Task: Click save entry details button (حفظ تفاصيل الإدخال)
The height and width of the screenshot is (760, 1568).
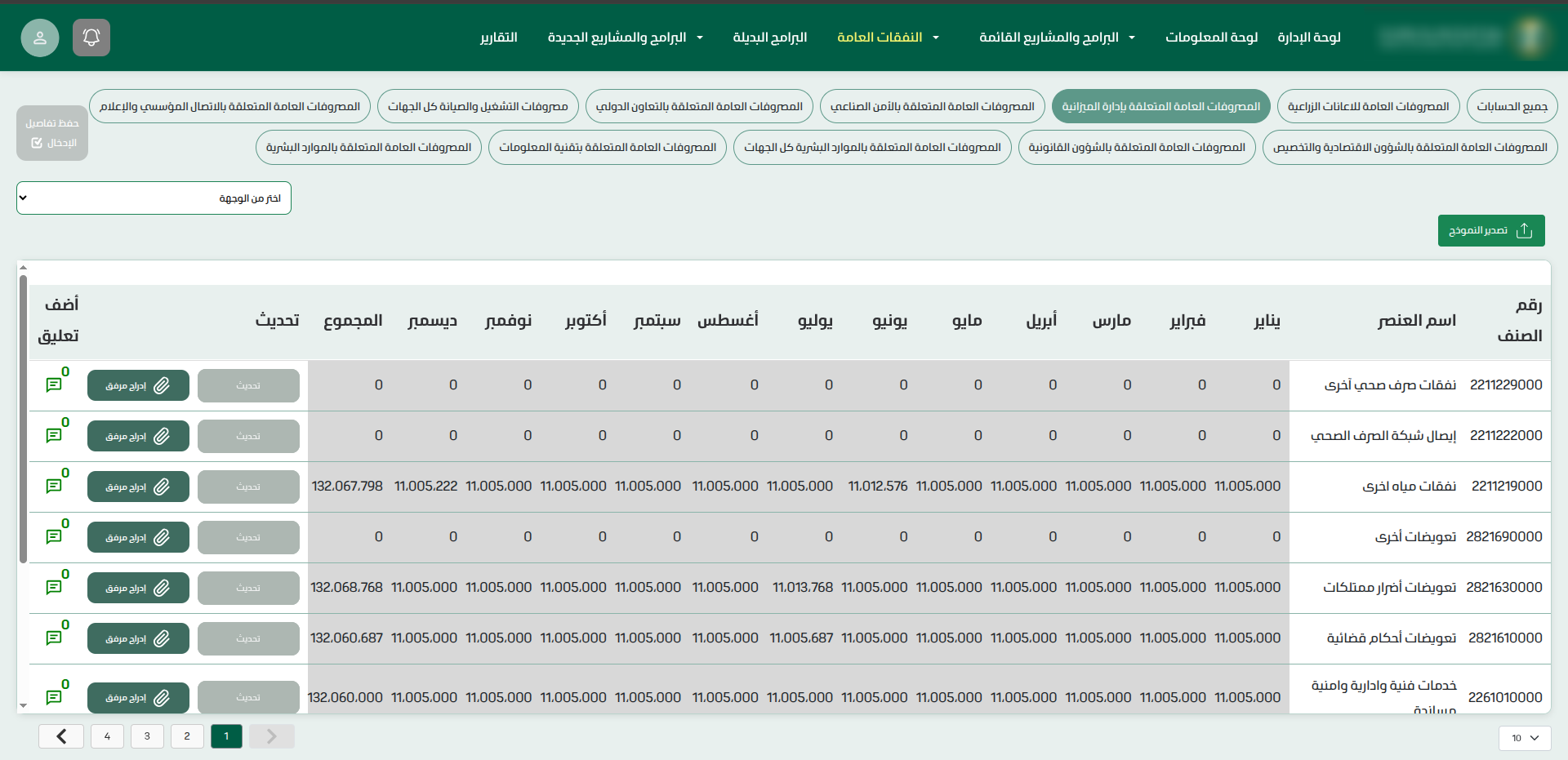Action: pyautogui.click(x=52, y=133)
